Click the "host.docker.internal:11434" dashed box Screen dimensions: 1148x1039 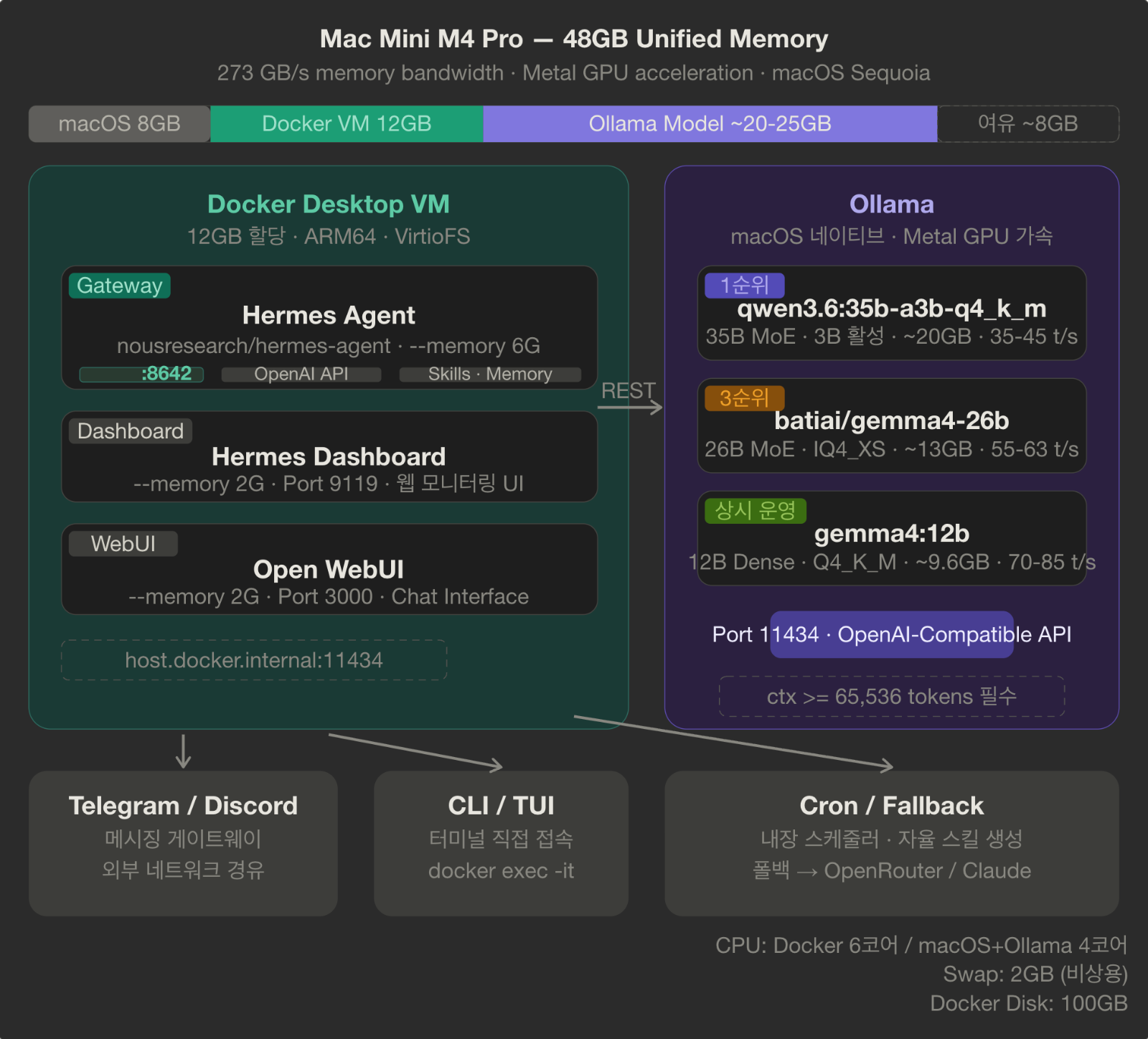[254, 660]
